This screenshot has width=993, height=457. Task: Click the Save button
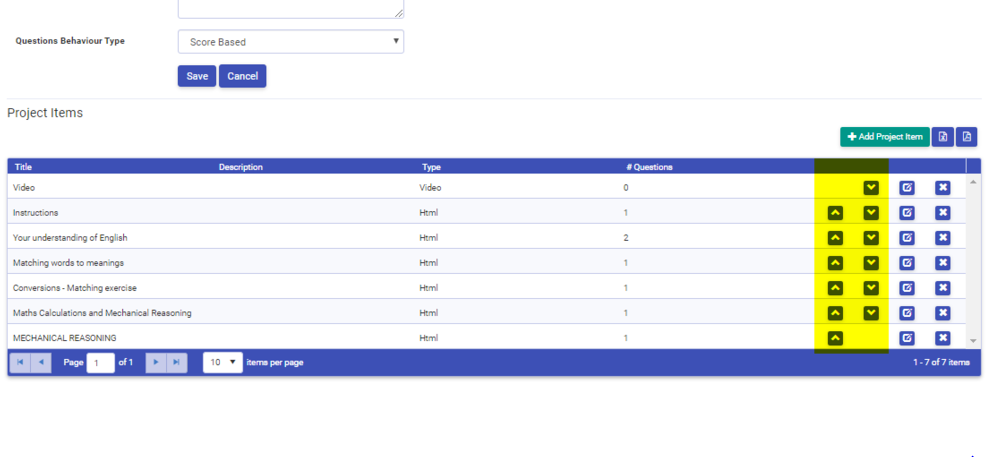click(x=197, y=76)
